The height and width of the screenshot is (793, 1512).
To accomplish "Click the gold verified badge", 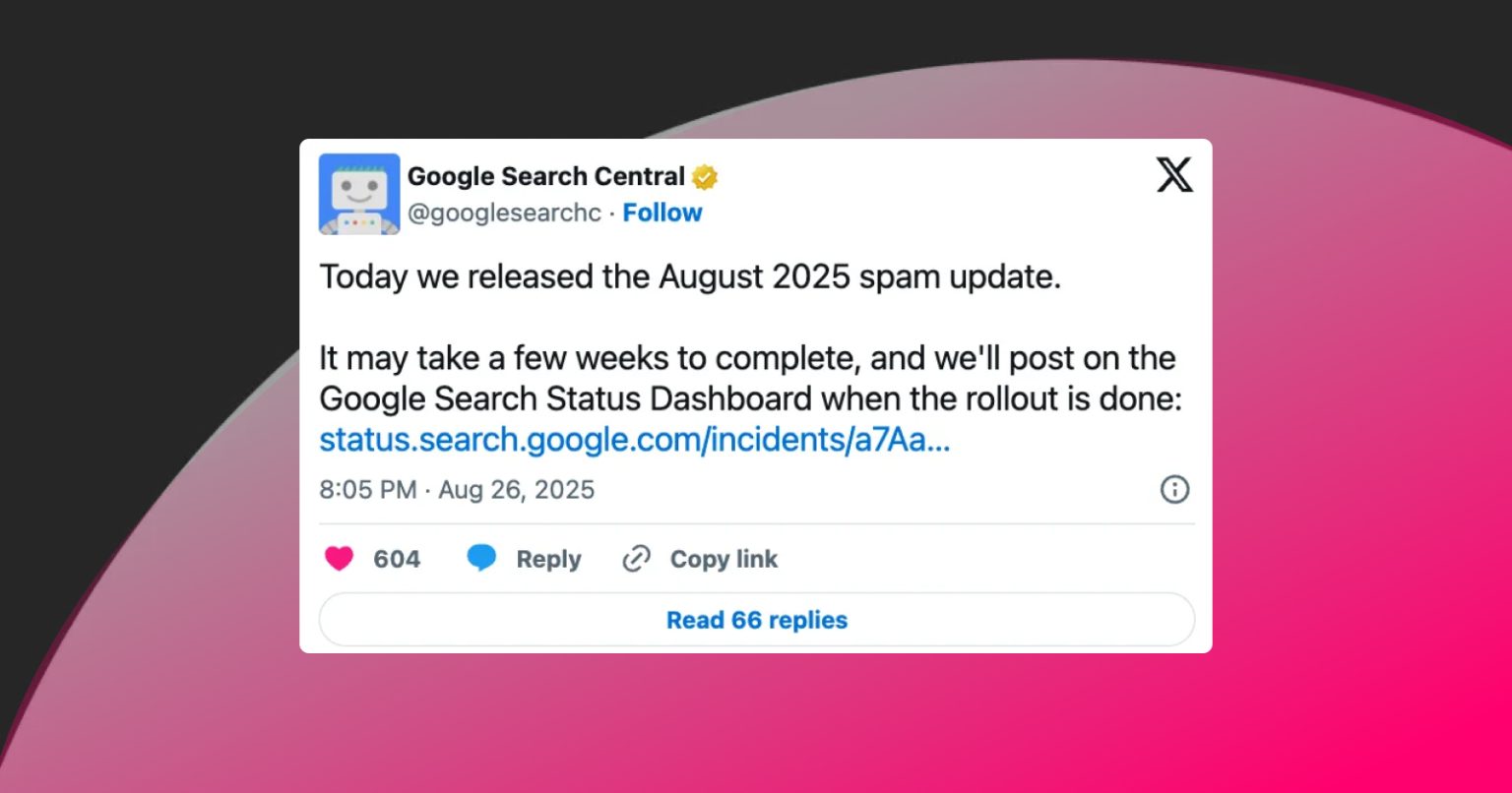I will (x=705, y=177).
